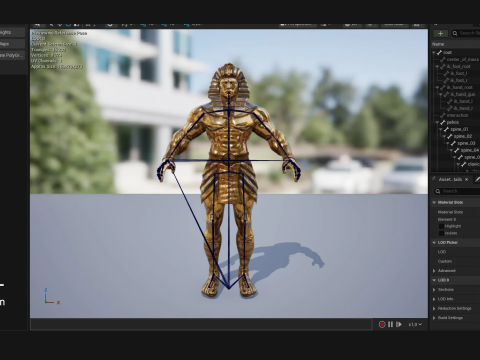Click the green plus add button
Screen dimensions: 480x360
coord(440,33)
